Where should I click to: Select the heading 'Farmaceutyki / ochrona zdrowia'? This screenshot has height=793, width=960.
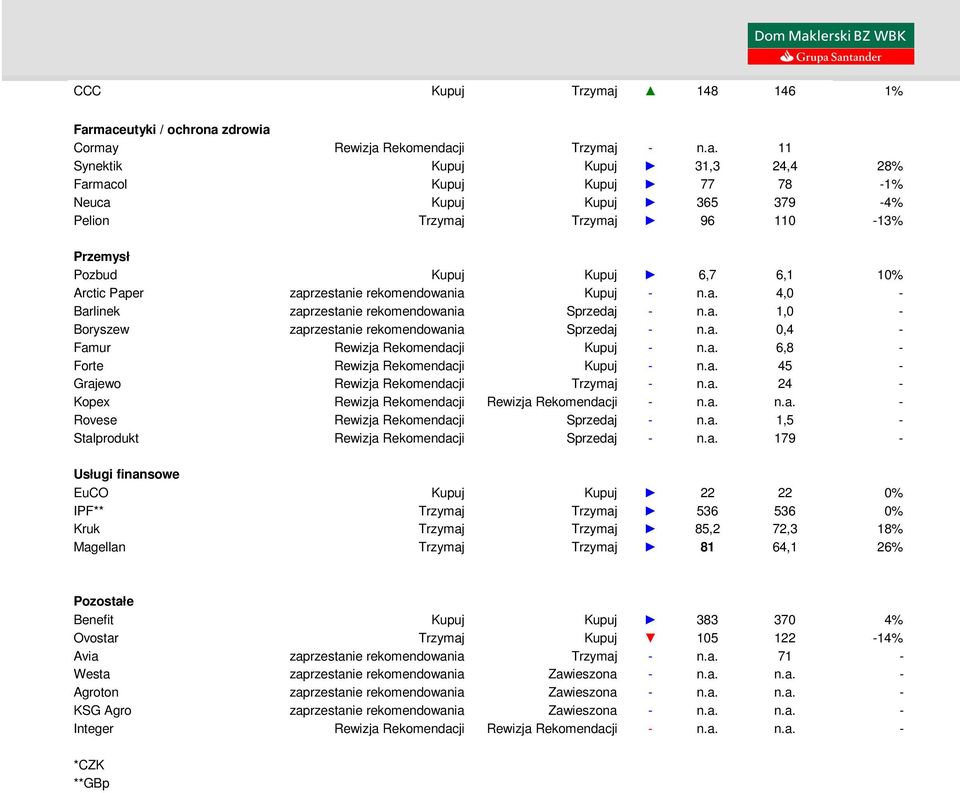point(171,130)
